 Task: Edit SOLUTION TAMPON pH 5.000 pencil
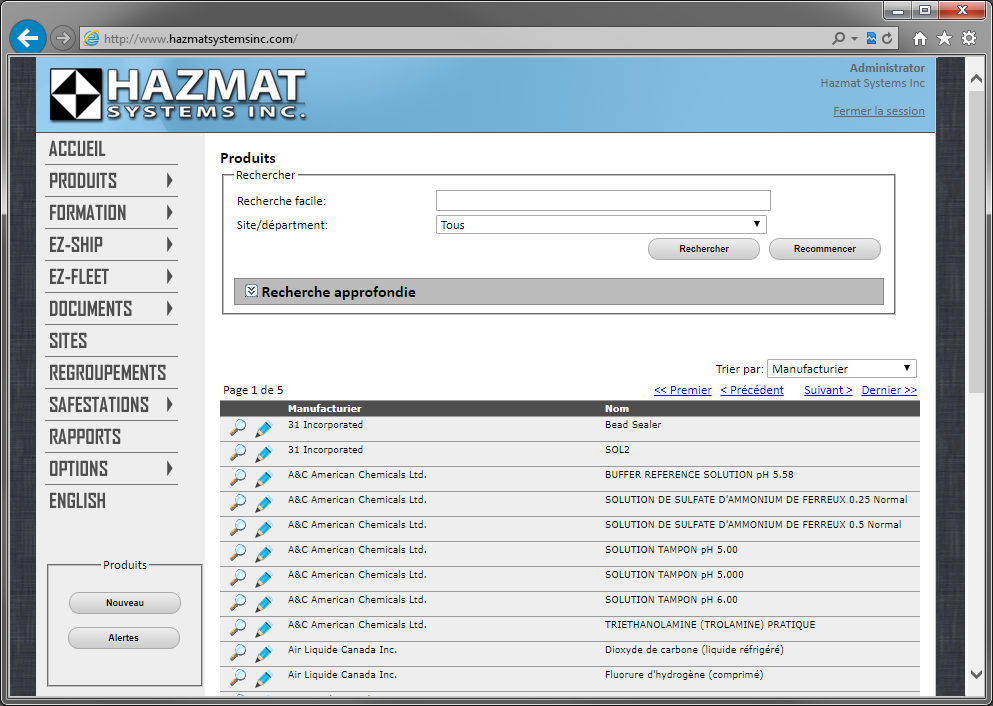pos(263,579)
